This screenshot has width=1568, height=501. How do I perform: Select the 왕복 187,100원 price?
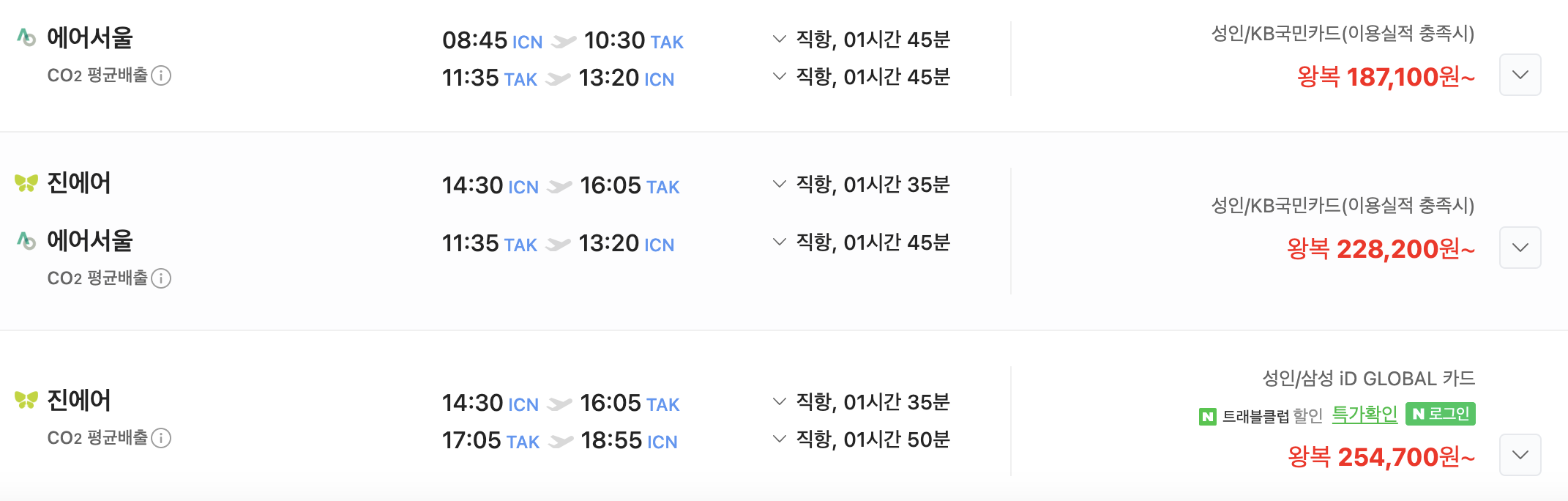[x=1386, y=77]
